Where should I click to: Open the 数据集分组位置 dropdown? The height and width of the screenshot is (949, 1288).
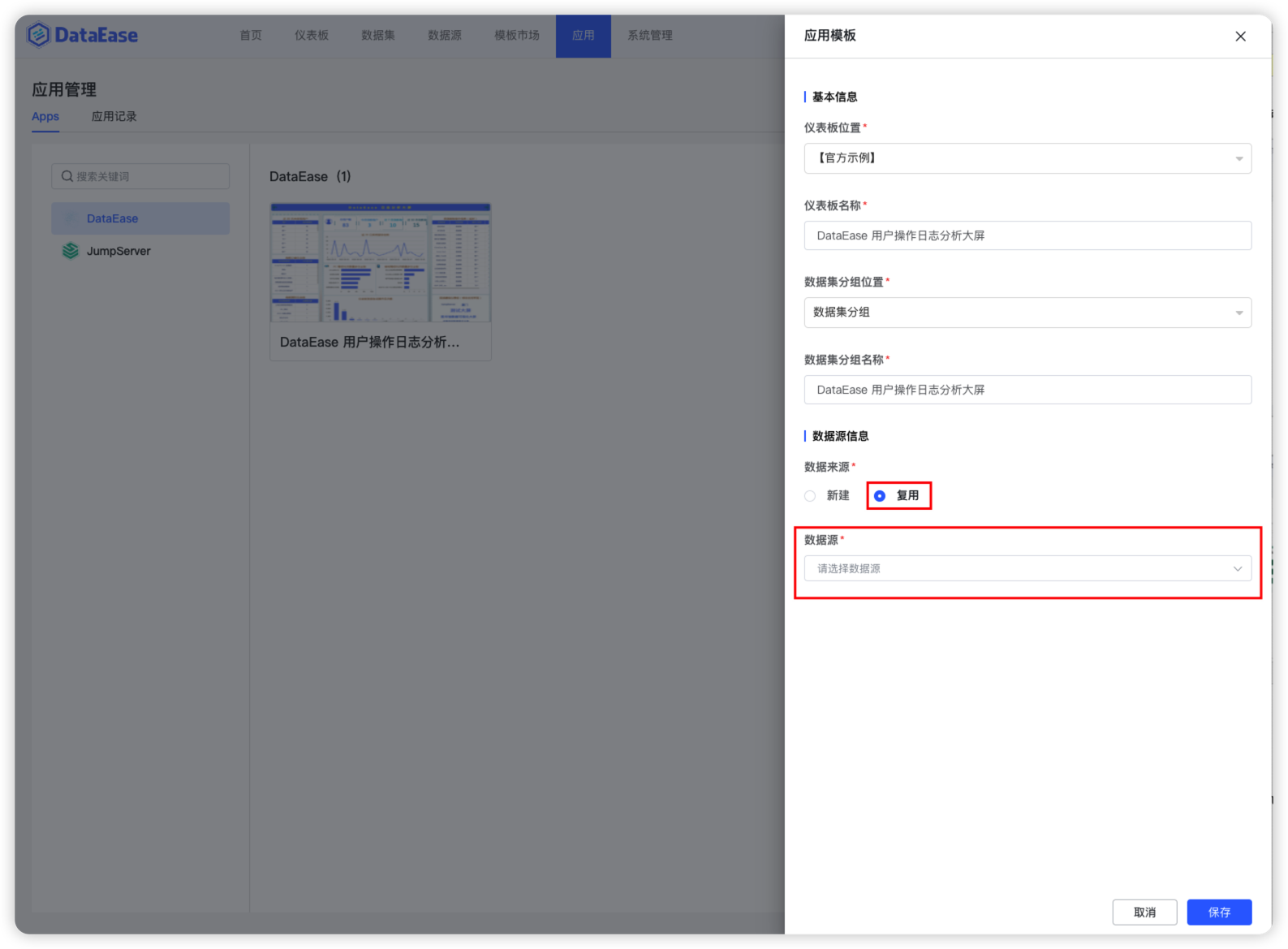[x=1027, y=313]
